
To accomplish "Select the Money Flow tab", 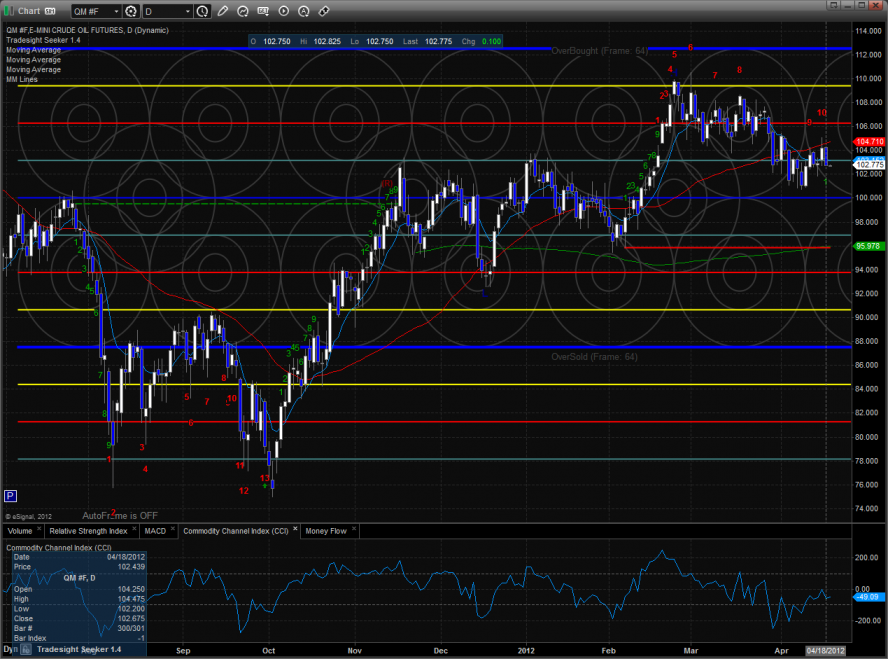I will coord(325,530).
